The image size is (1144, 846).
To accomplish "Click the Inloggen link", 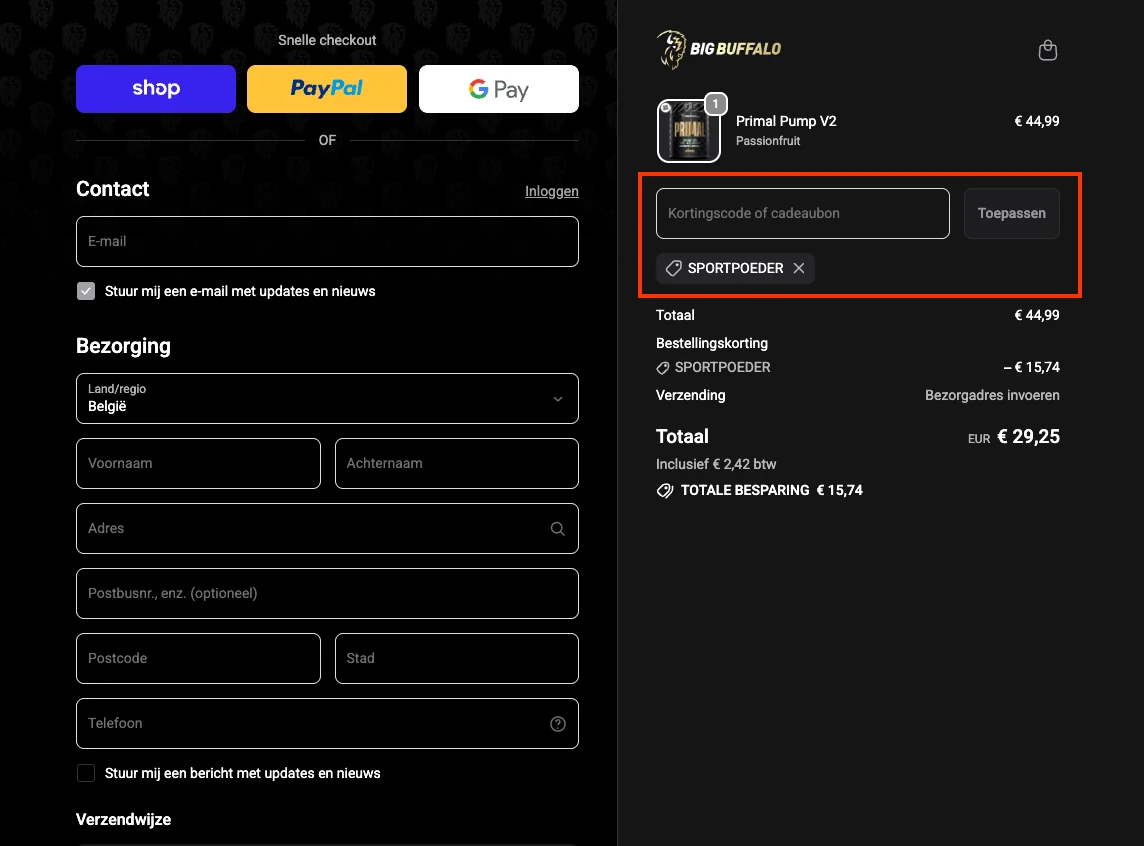I will tap(551, 191).
